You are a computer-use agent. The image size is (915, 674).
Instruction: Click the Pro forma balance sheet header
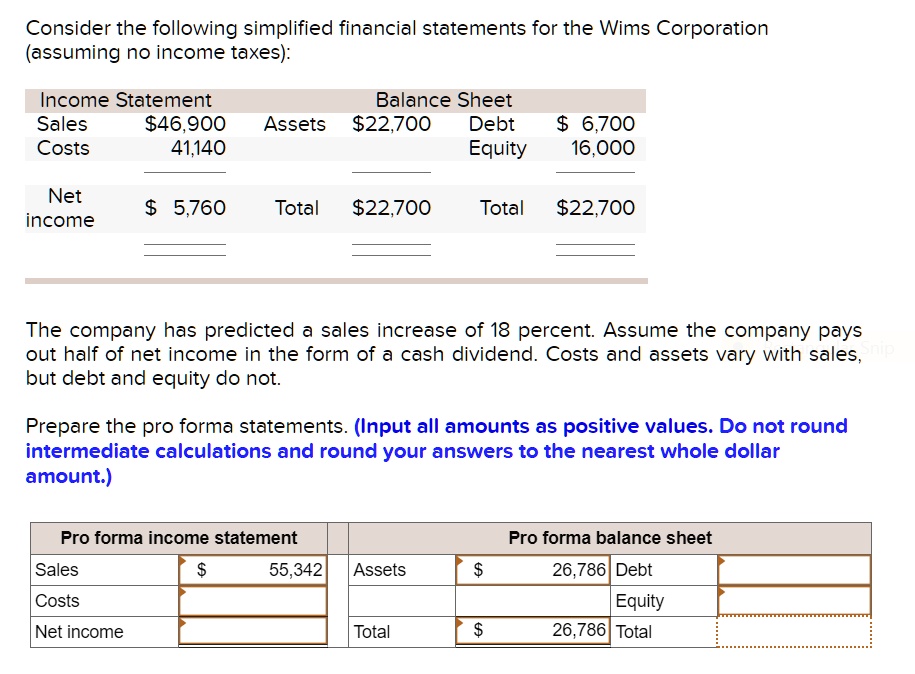point(610,538)
